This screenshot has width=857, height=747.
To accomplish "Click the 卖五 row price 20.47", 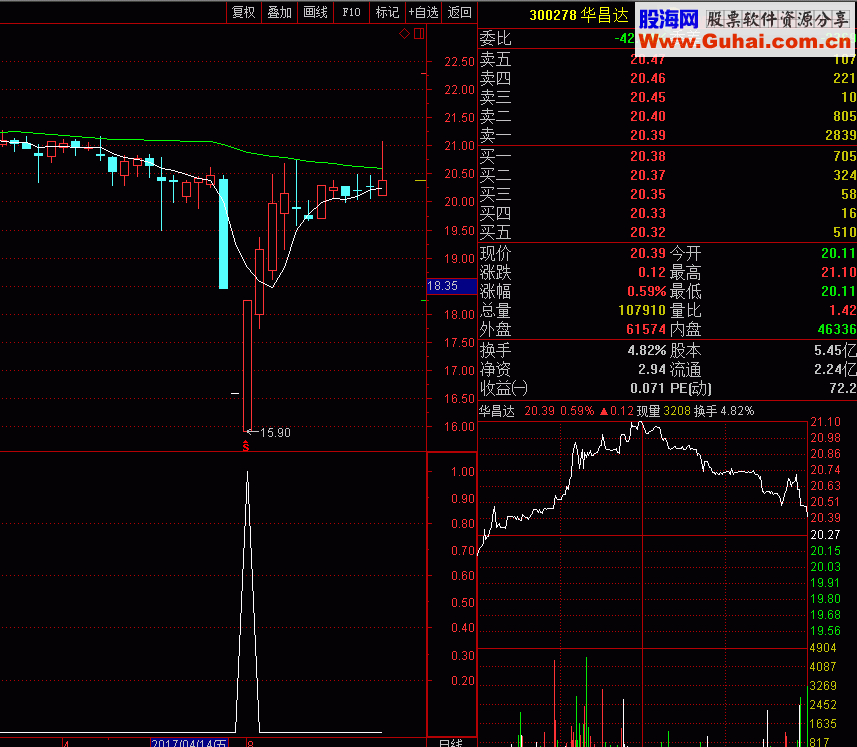I will 648,60.
